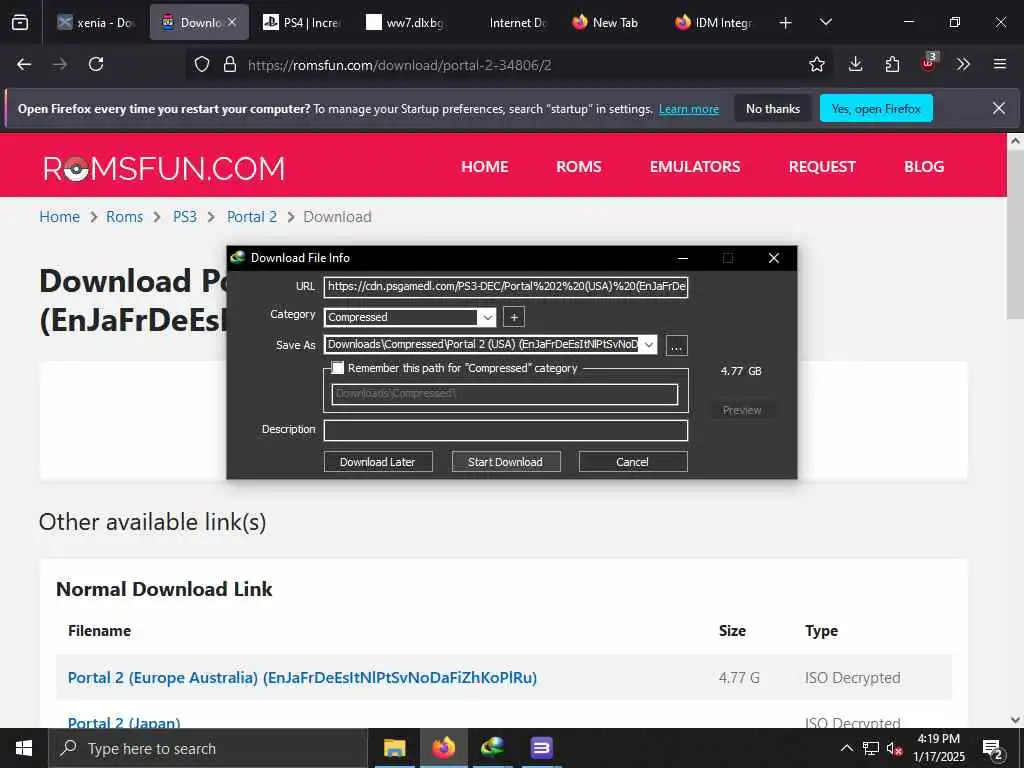This screenshot has height=768, width=1024.
Task: Click the site padlock security icon
Action: tap(229, 65)
